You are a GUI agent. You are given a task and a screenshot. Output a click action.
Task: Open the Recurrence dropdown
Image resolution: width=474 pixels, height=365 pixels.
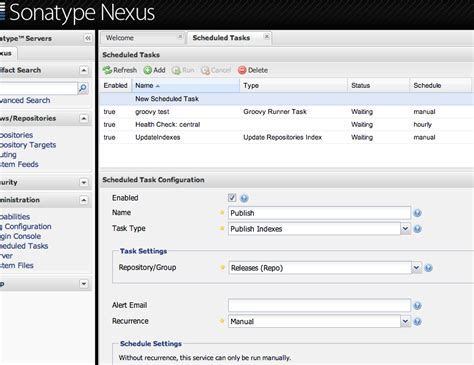pos(405,321)
